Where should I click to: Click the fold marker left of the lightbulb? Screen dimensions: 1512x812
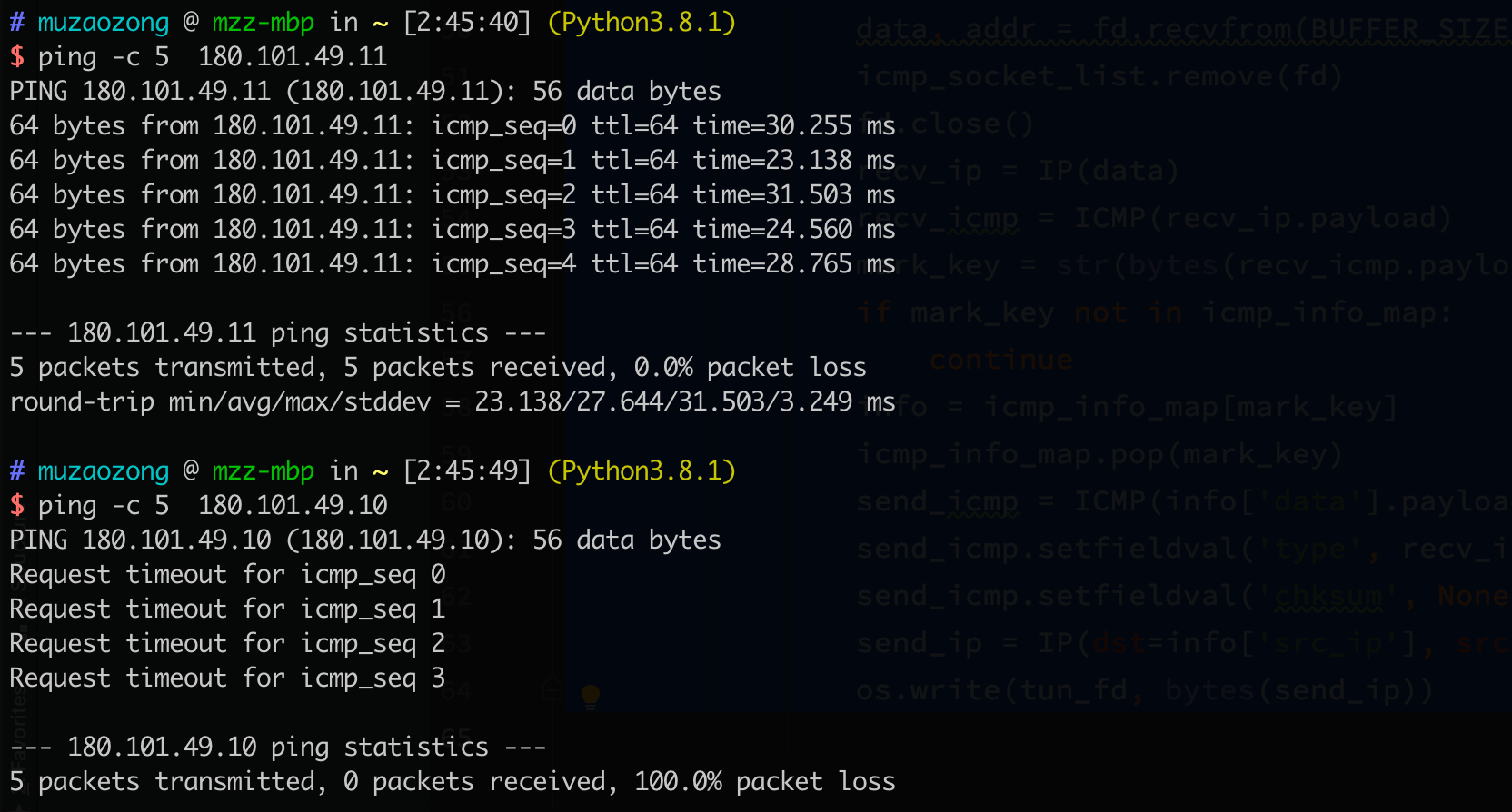[x=552, y=692]
